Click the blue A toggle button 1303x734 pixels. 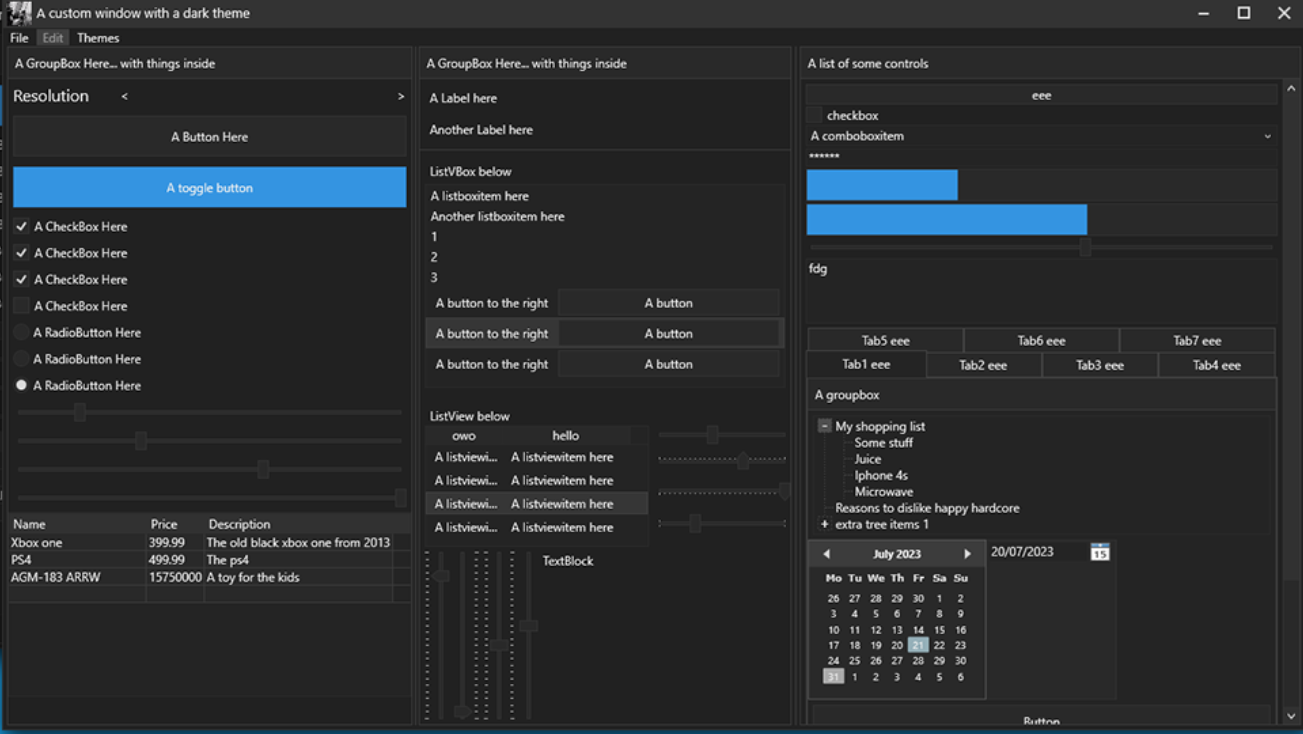pyautogui.click(x=209, y=188)
